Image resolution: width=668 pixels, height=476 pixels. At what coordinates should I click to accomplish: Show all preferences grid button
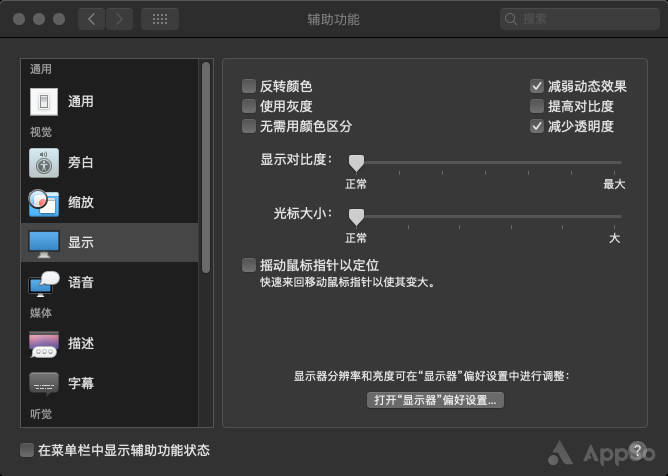point(160,19)
